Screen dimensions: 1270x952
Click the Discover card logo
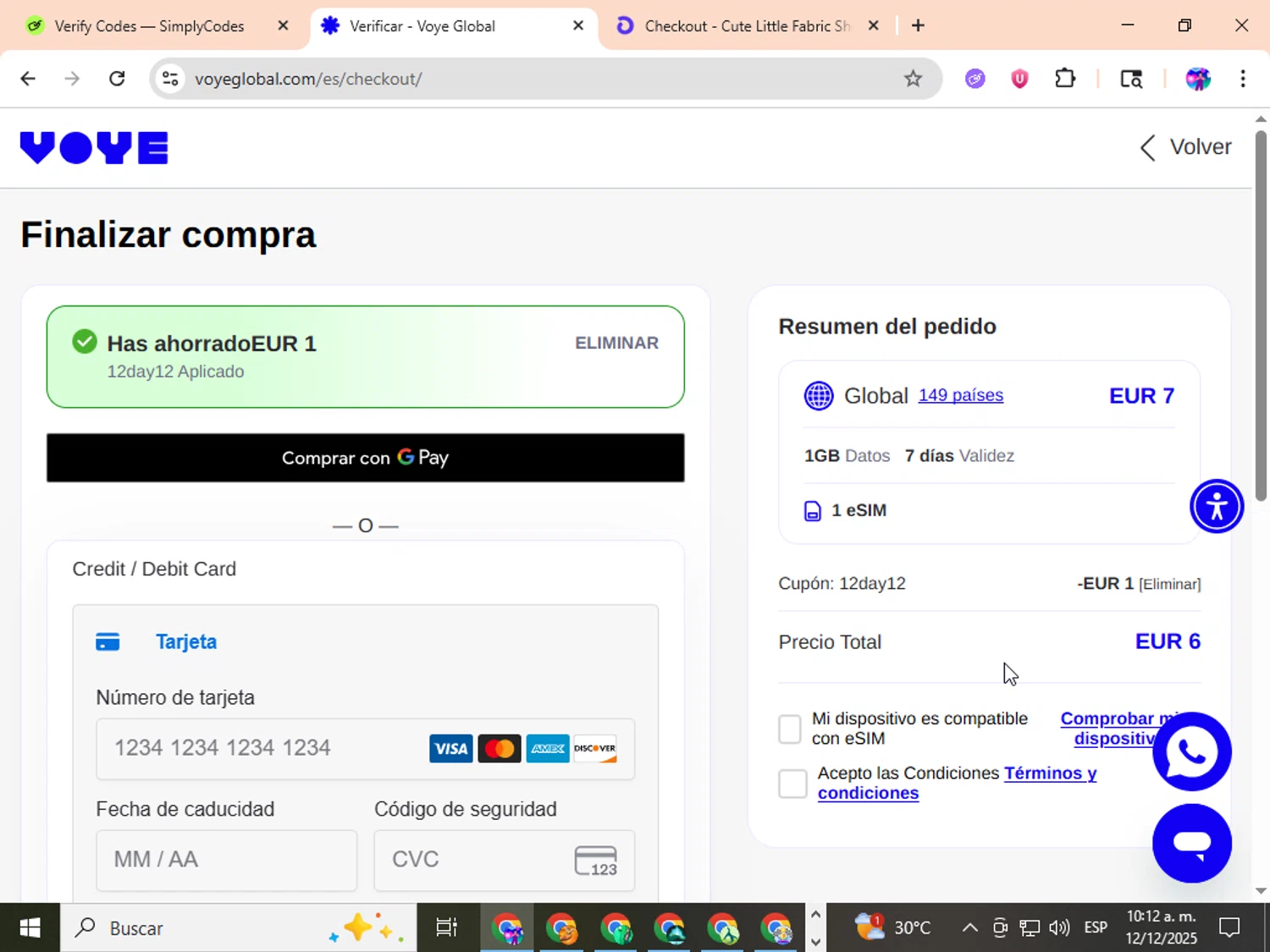pos(595,749)
